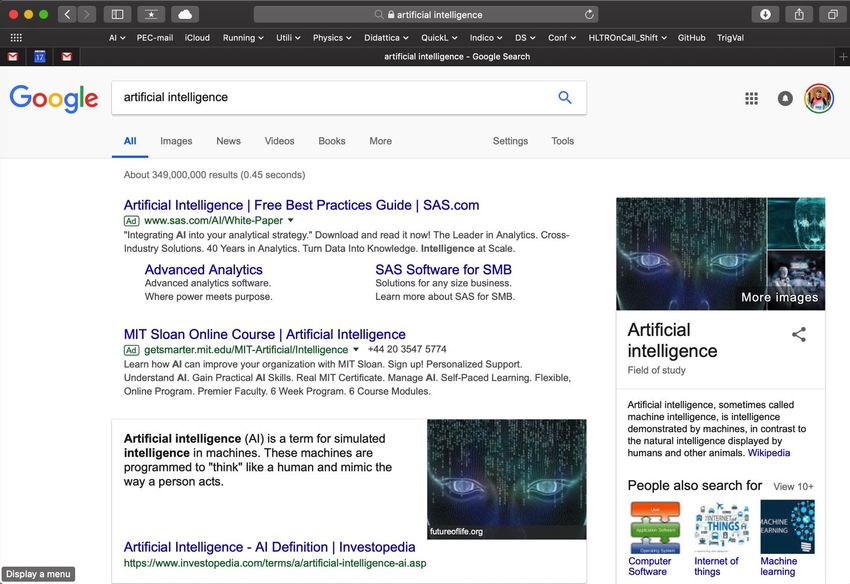The image size is (850, 584).
Task: Open the Machine learning related thumbnail
Action: point(787,527)
